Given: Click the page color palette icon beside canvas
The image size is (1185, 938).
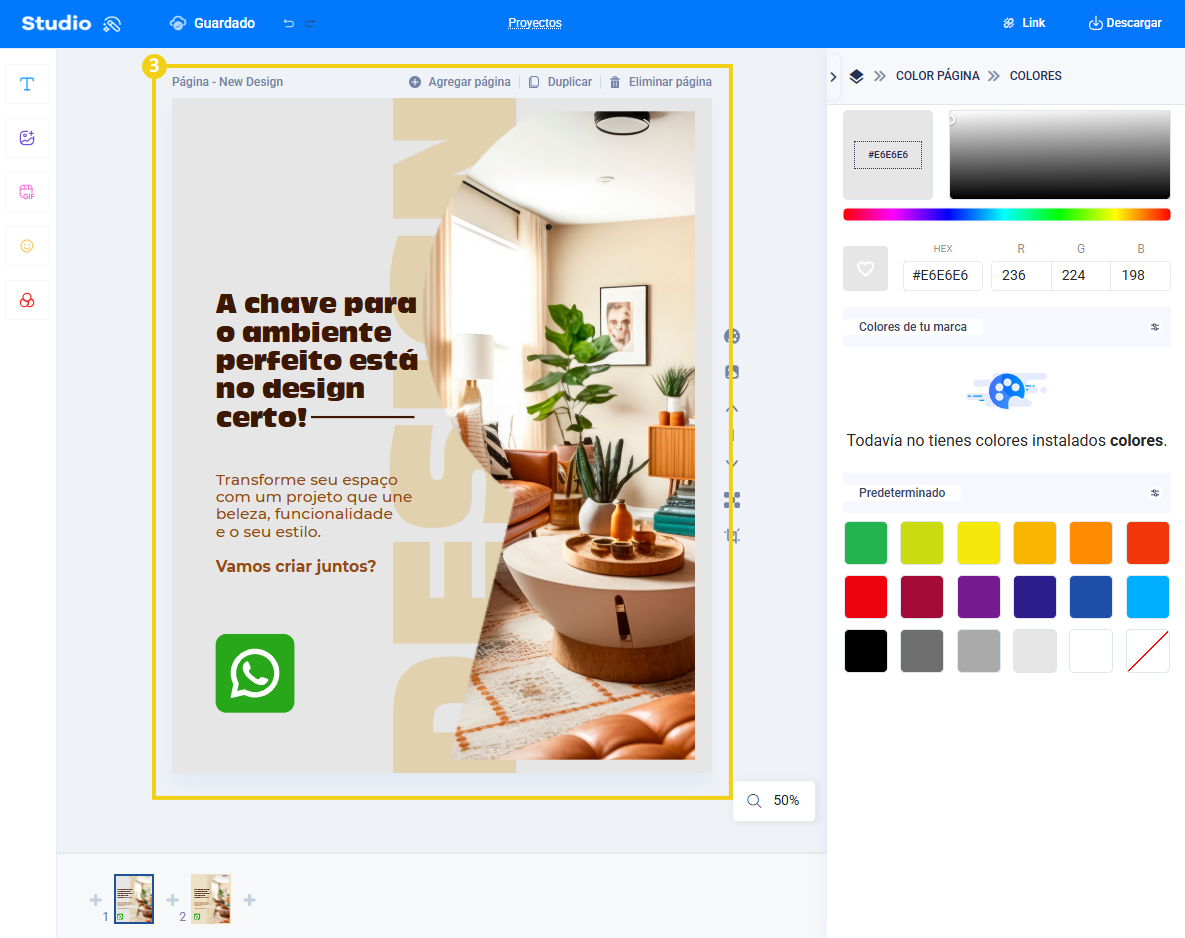Looking at the screenshot, I should (x=732, y=336).
